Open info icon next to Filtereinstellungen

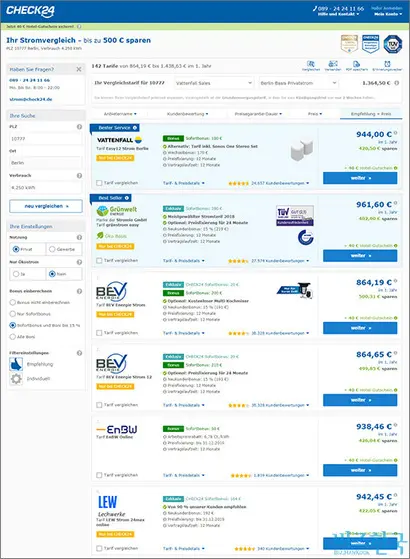pyautogui.click(x=79, y=353)
